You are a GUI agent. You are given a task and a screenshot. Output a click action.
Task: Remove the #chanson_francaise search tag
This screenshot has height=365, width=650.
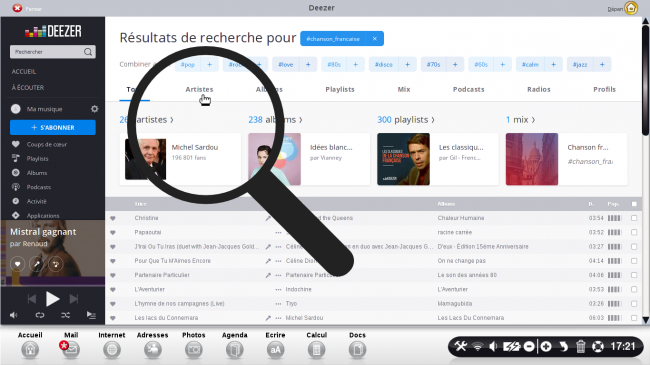tap(374, 39)
